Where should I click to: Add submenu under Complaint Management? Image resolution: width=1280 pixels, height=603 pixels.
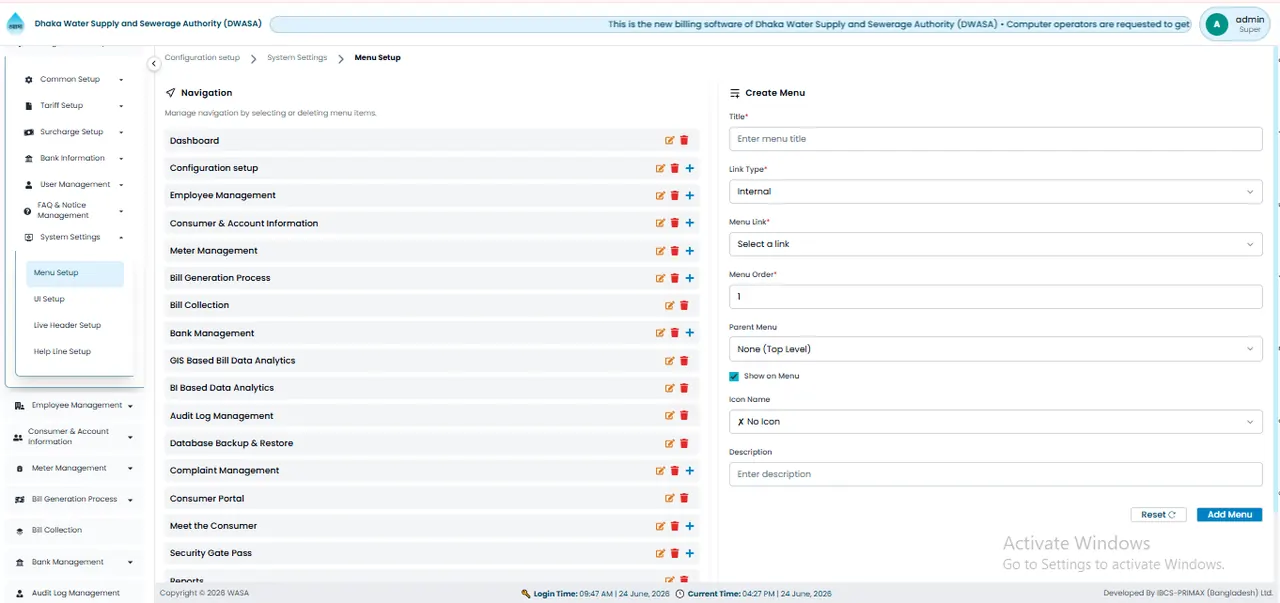click(x=690, y=471)
